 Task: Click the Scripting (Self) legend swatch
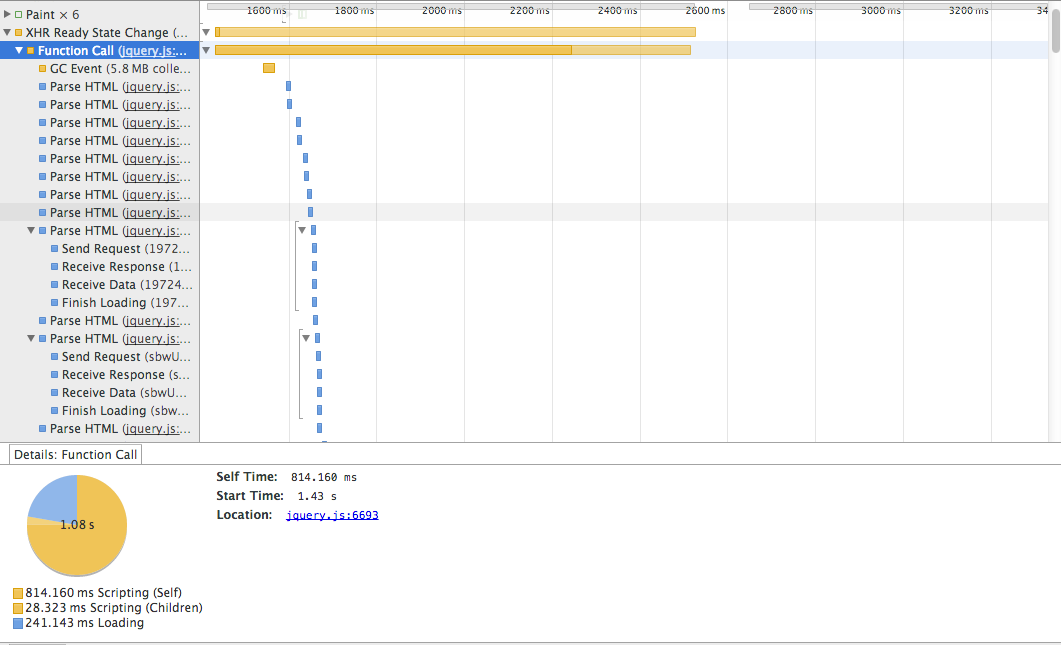coord(18,593)
